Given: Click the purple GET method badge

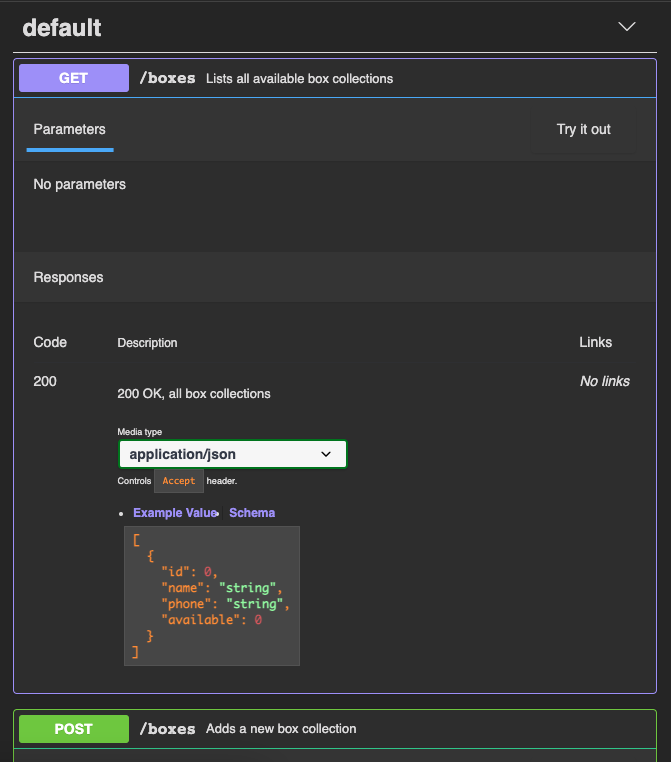Looking at the screenshot, I should 74,78.
